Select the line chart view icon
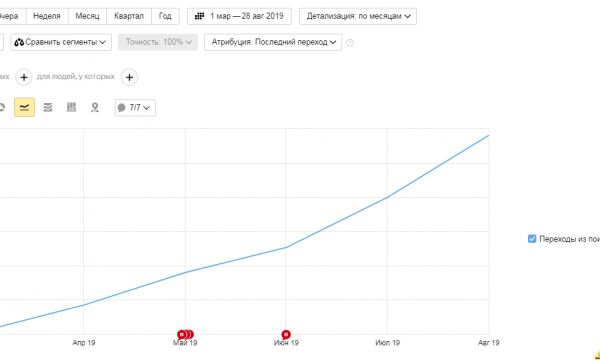The image size is (600, 361). (24, 108)
